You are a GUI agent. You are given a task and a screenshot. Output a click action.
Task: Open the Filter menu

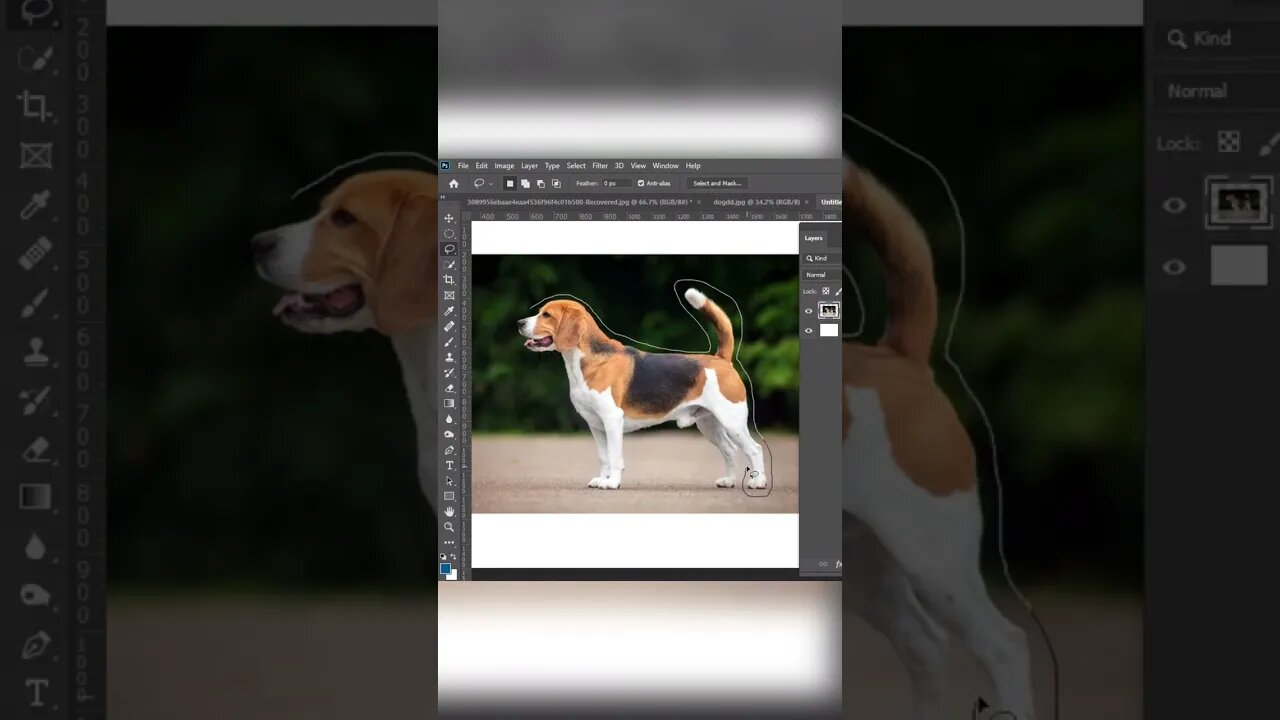600,166
